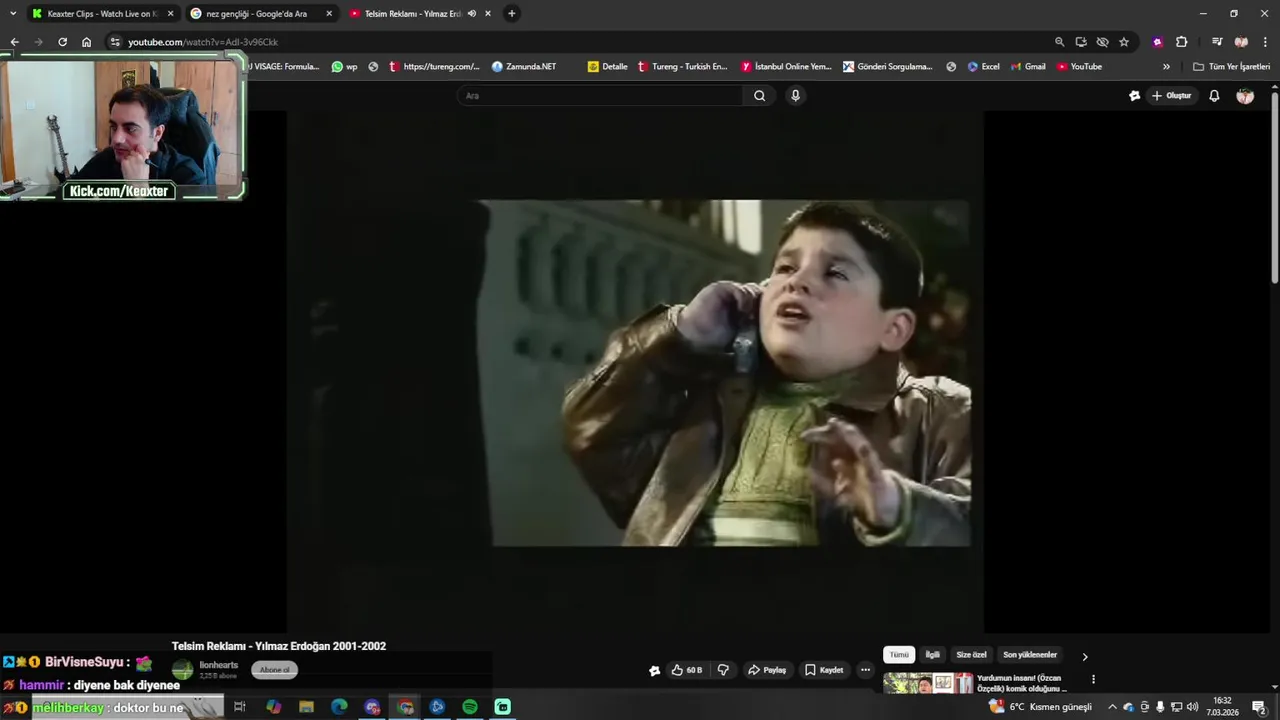The height and width of the screenshot is (720, 1280).
Task: Open Spotify from the taskbar
Action: [x=470, y=707]
